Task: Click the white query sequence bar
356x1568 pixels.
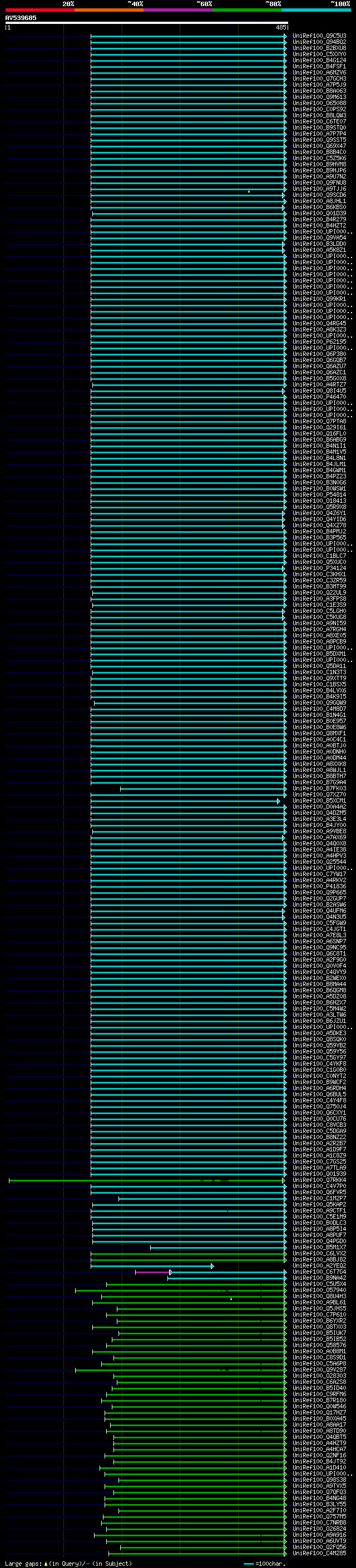Action: 147,23
